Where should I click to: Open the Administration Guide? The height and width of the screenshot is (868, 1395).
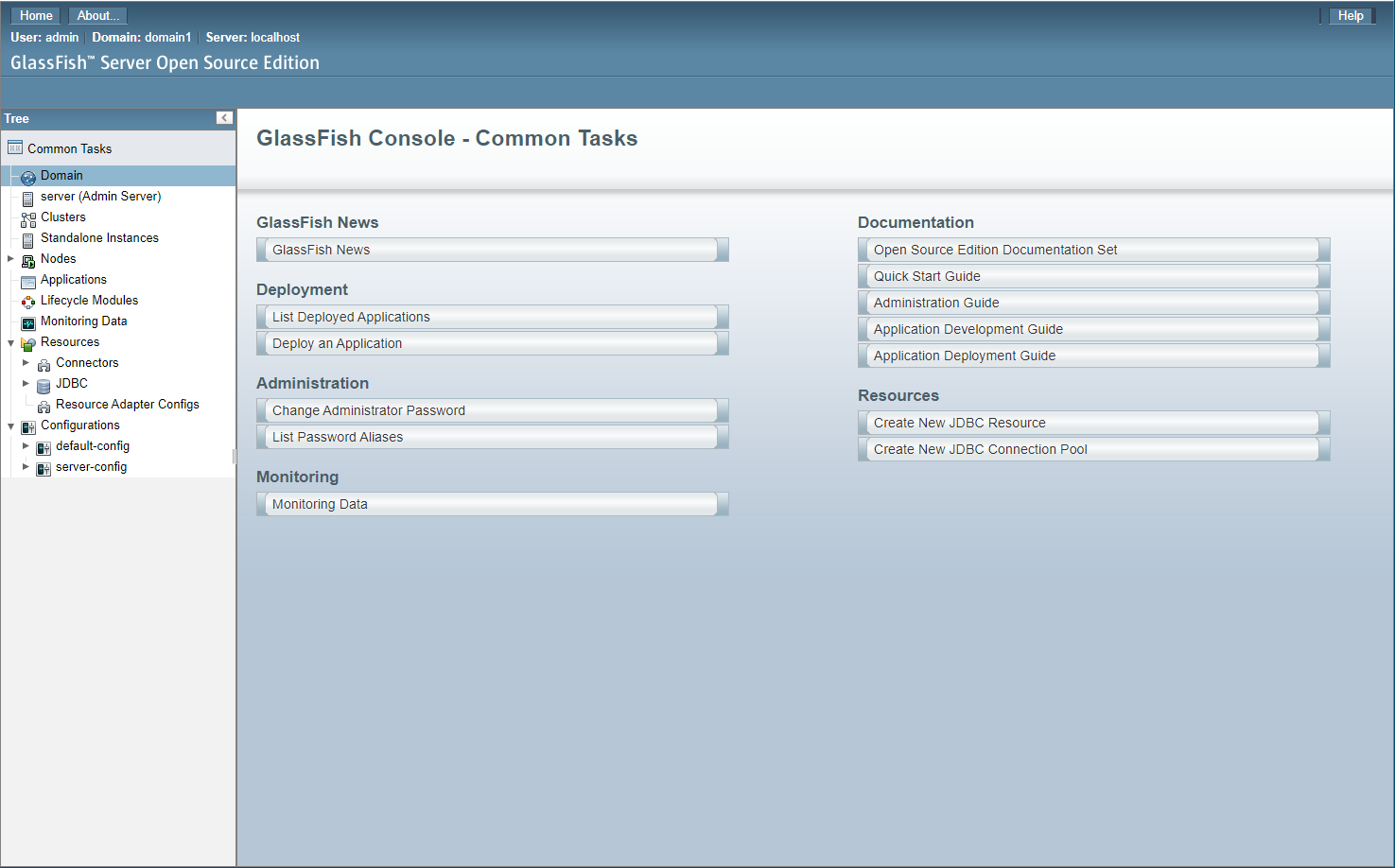point(1093,303)
